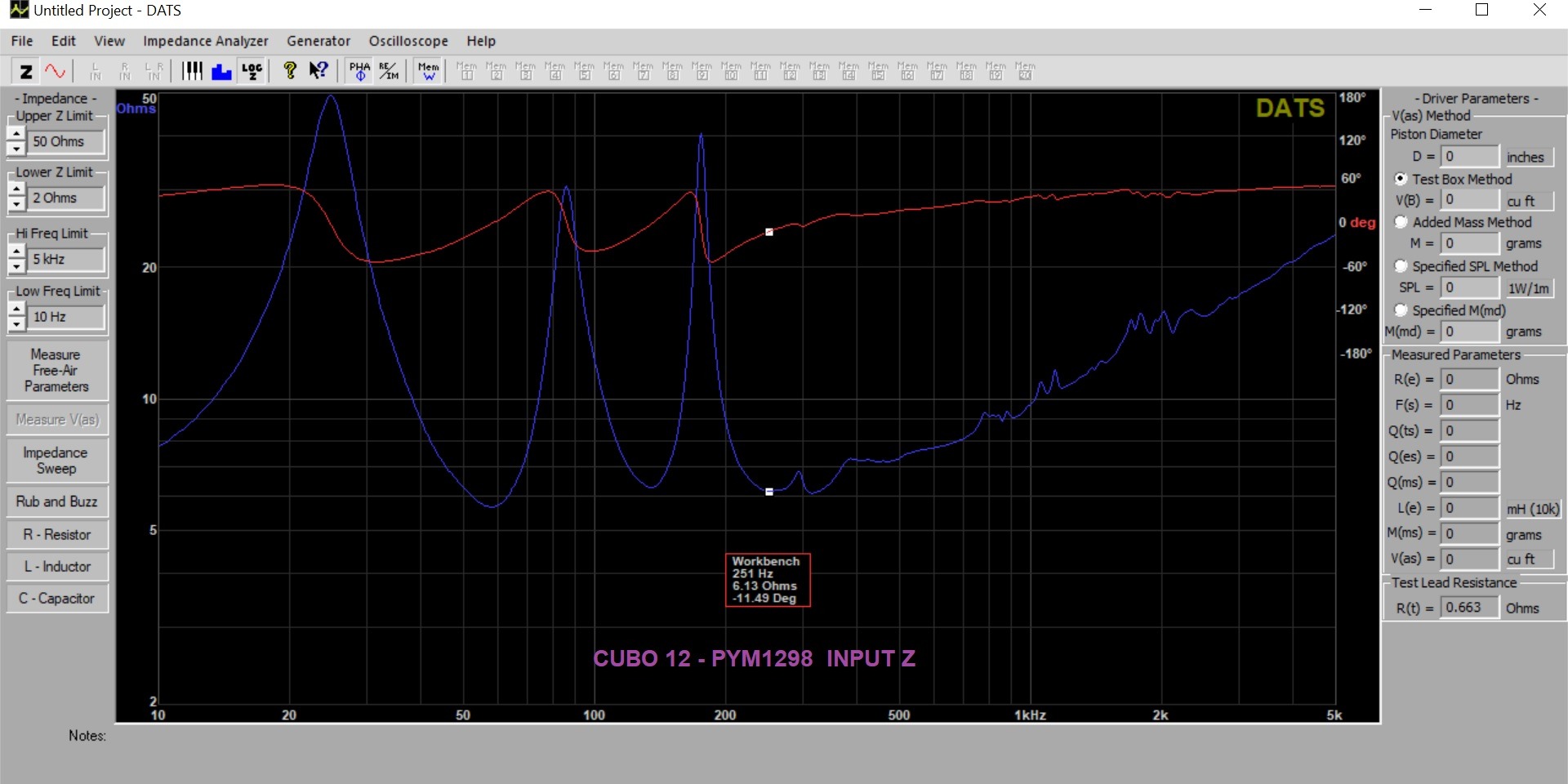Select the Added Mass Method radio button

click(1401, 221)
